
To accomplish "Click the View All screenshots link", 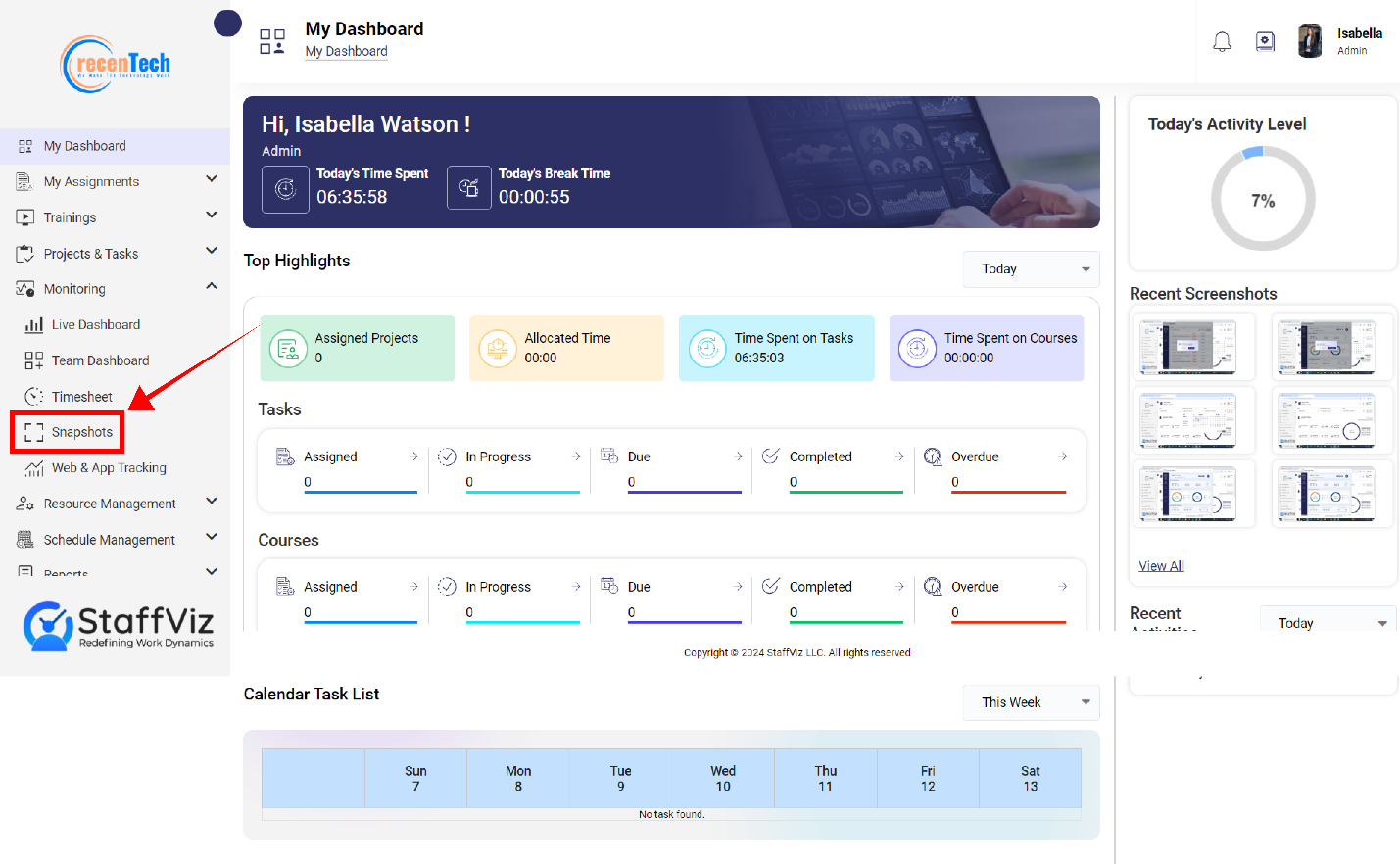I will (1161, 566).
